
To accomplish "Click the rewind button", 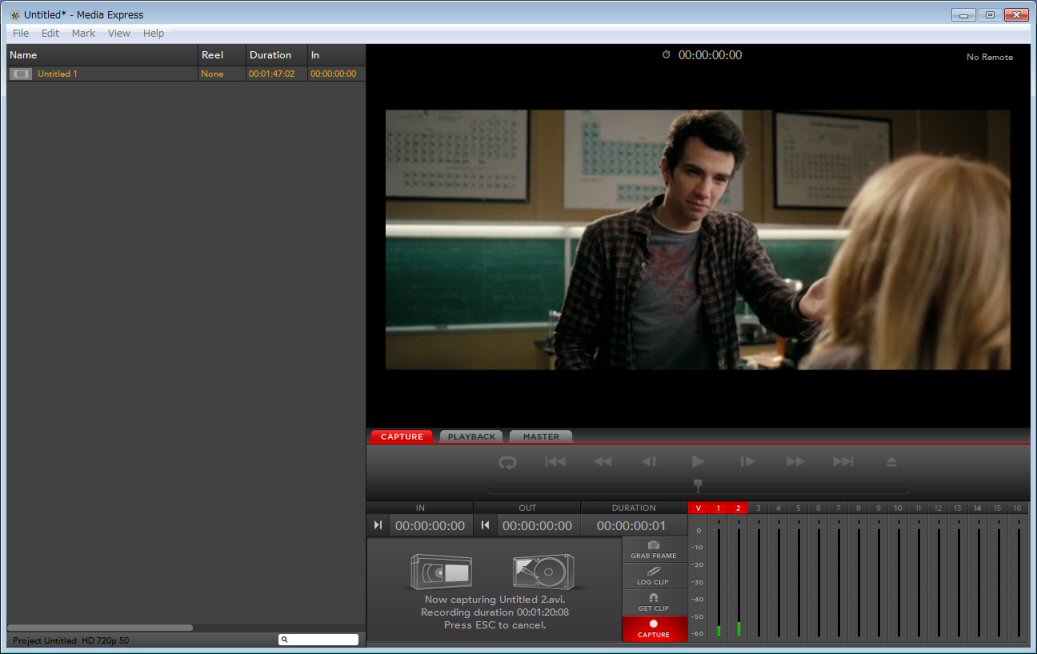I will pyautogui.click(x=602, y=462).
